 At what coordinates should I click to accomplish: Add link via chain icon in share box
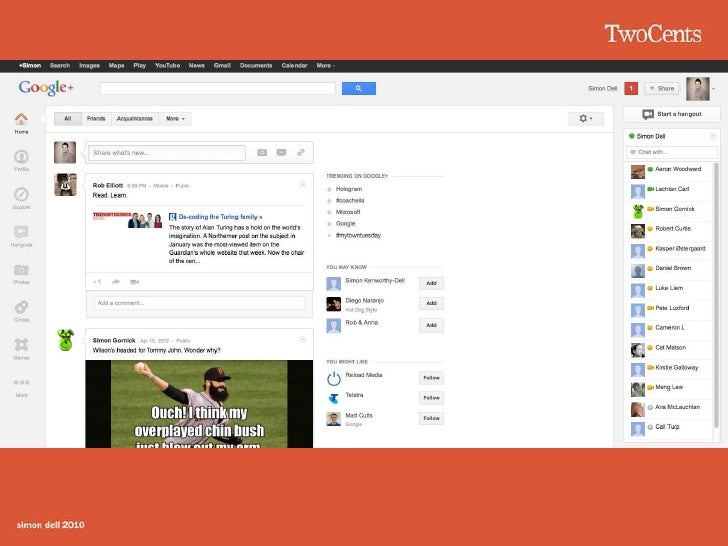point(301,152)
